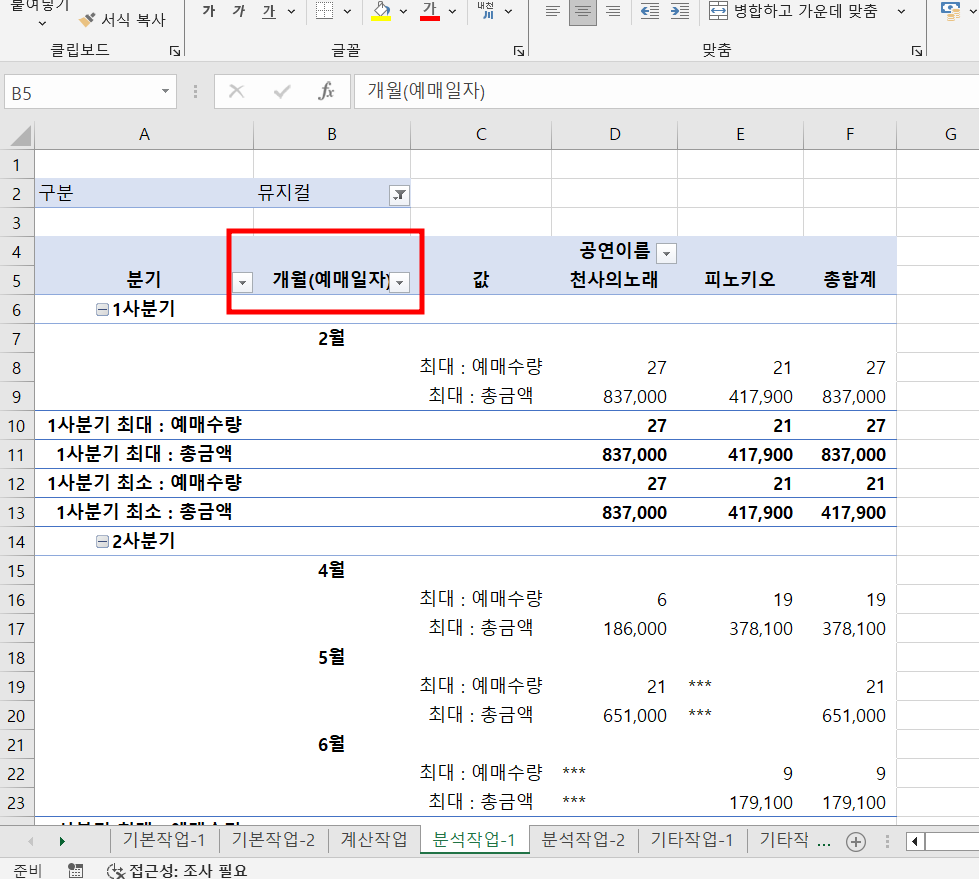Collapse the 1사분기 group
979x879 pixels.
click(x=101, y=310)
